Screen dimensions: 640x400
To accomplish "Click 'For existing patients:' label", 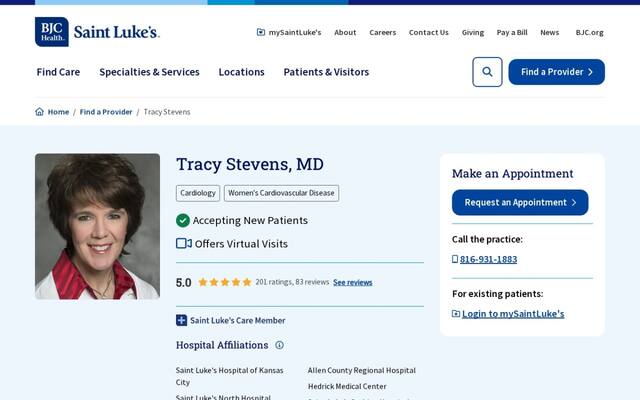I will click(498, 294).
